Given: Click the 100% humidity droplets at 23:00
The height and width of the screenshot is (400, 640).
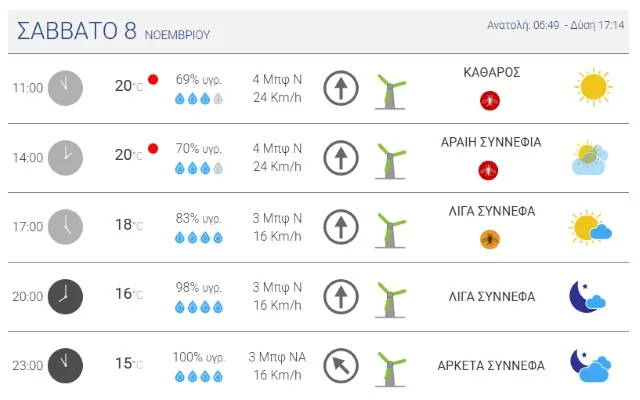Looking at the screenshot, I should 199,377.
